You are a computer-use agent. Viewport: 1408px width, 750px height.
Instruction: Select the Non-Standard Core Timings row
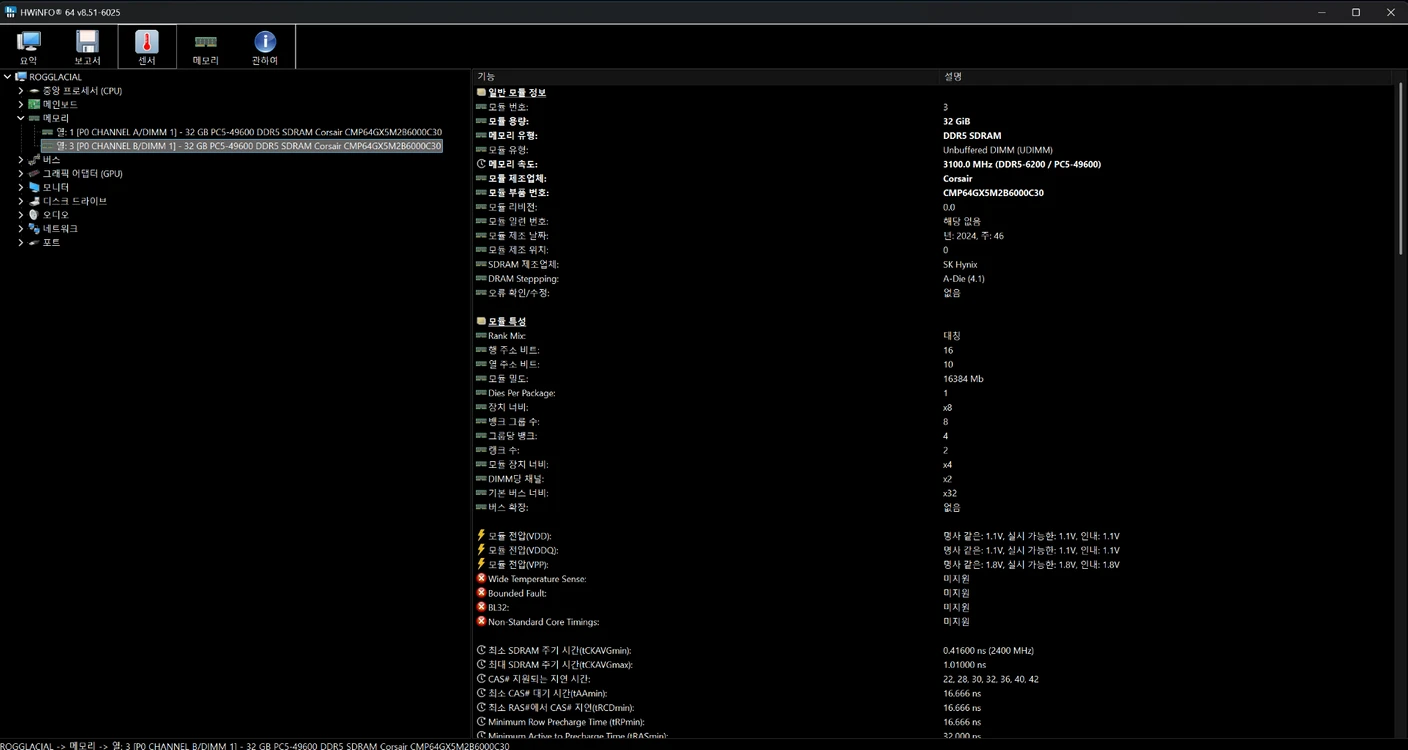(x=933, y=622)
